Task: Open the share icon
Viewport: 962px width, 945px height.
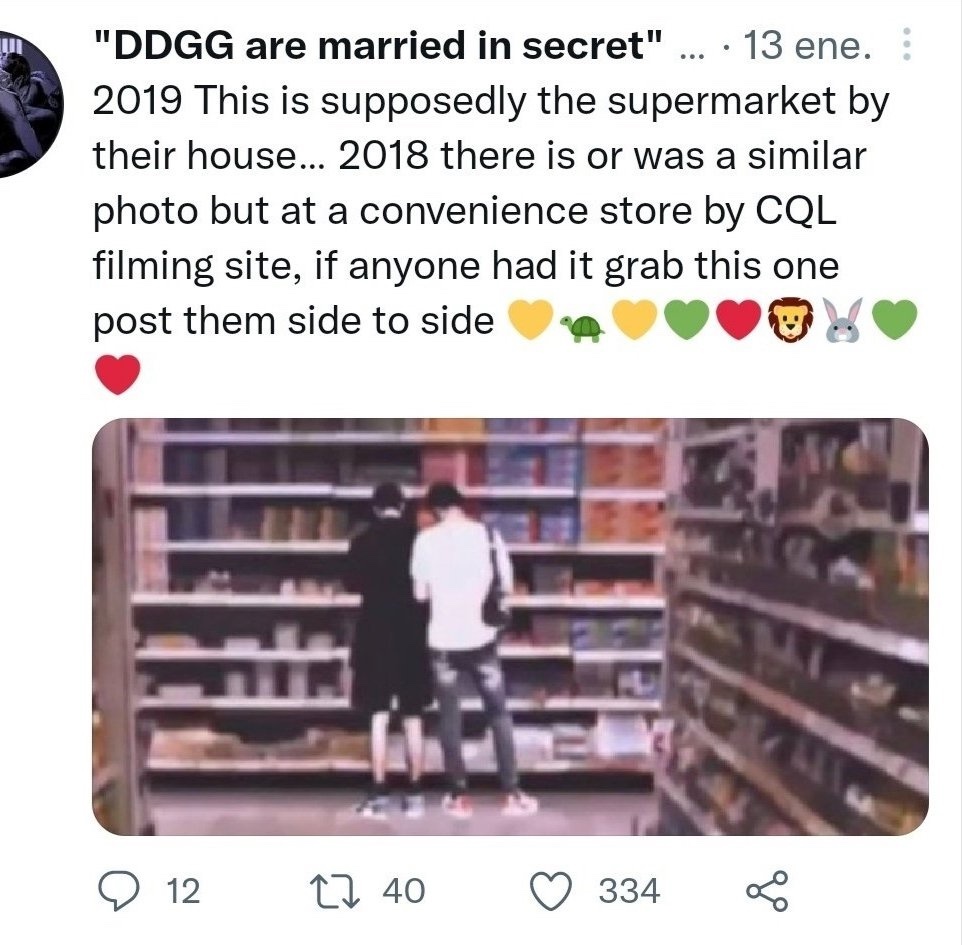Action: [x=767, y=890]
